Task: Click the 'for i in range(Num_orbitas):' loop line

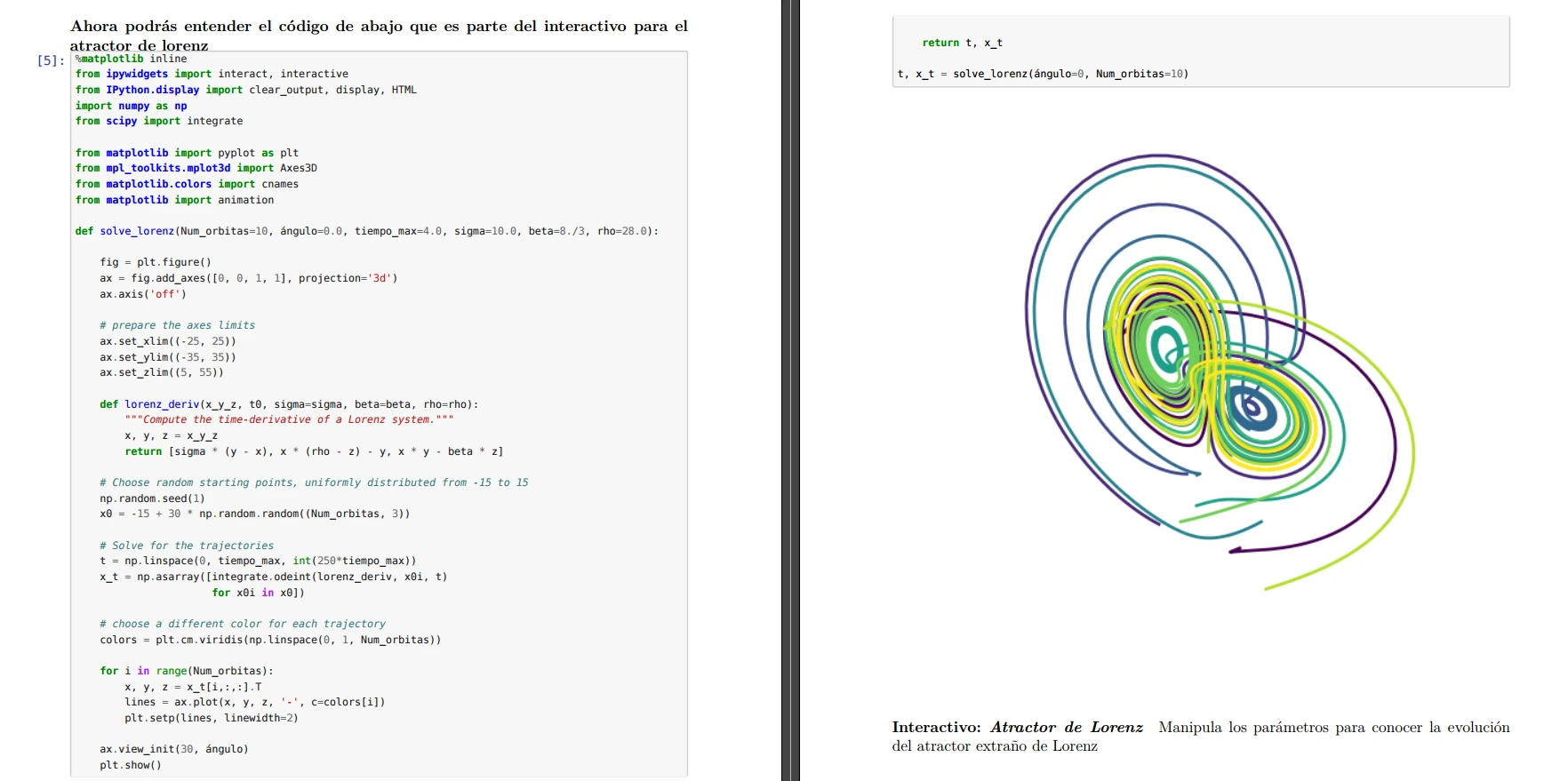Action: pos(187,671)
